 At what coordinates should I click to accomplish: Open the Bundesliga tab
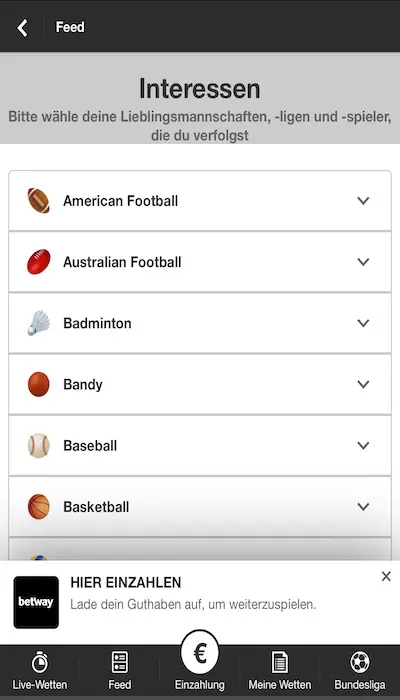tap(360, 671)
